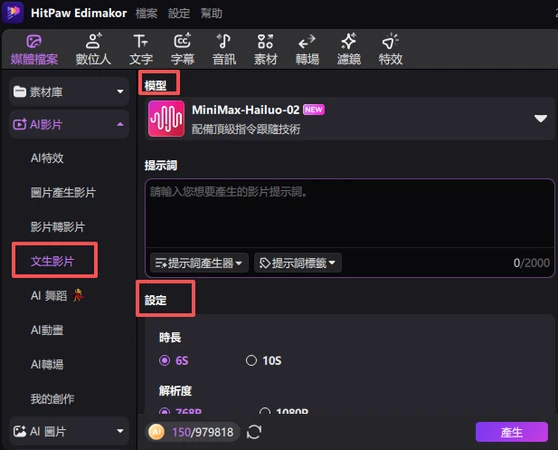This screenshot has width=558, height=450.
Task: Expand the AI 圖片 section
Action: click(x=69, y=432)
